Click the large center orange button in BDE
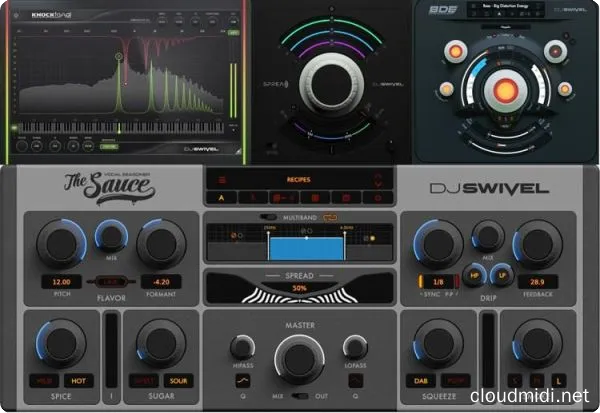 click(506, 90)
